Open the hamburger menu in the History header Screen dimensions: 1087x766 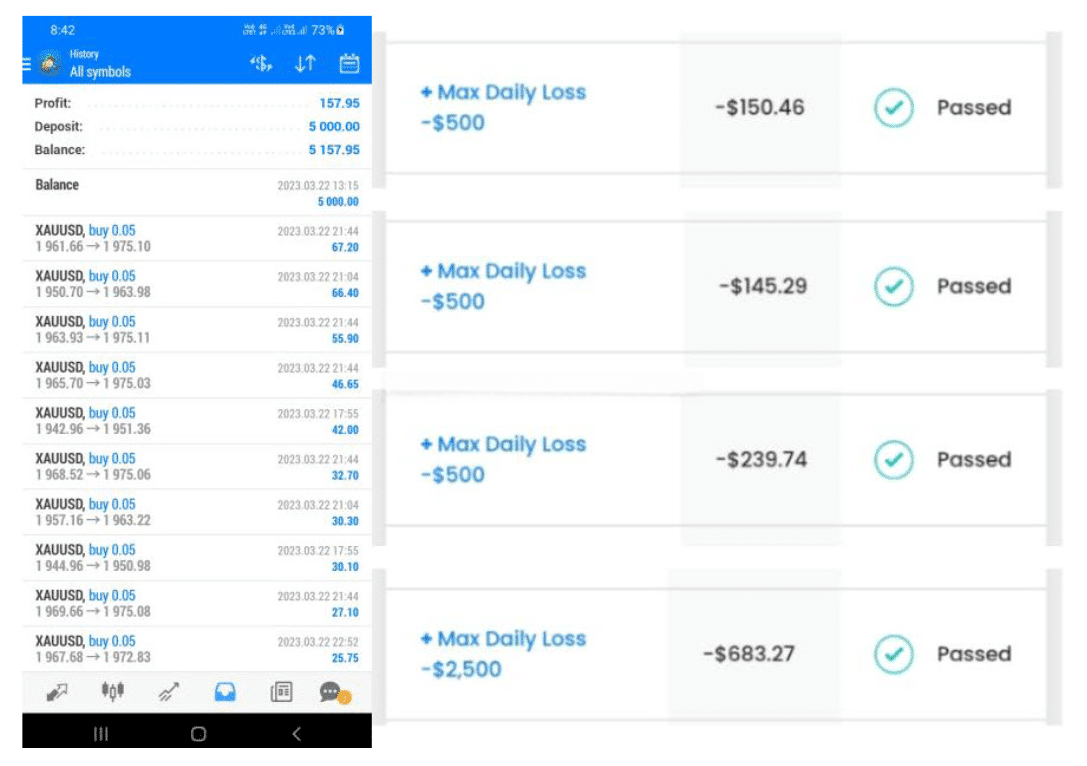click(27, 63)
